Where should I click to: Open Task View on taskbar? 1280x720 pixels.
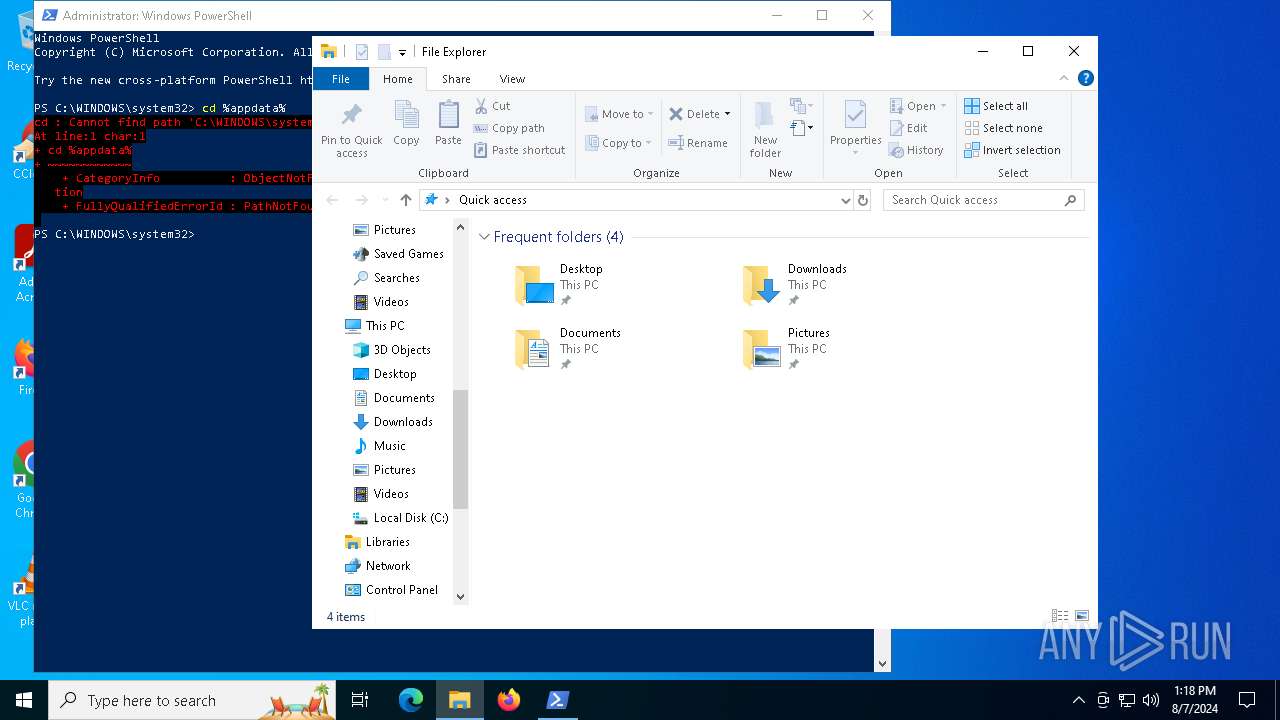point(360,700)
